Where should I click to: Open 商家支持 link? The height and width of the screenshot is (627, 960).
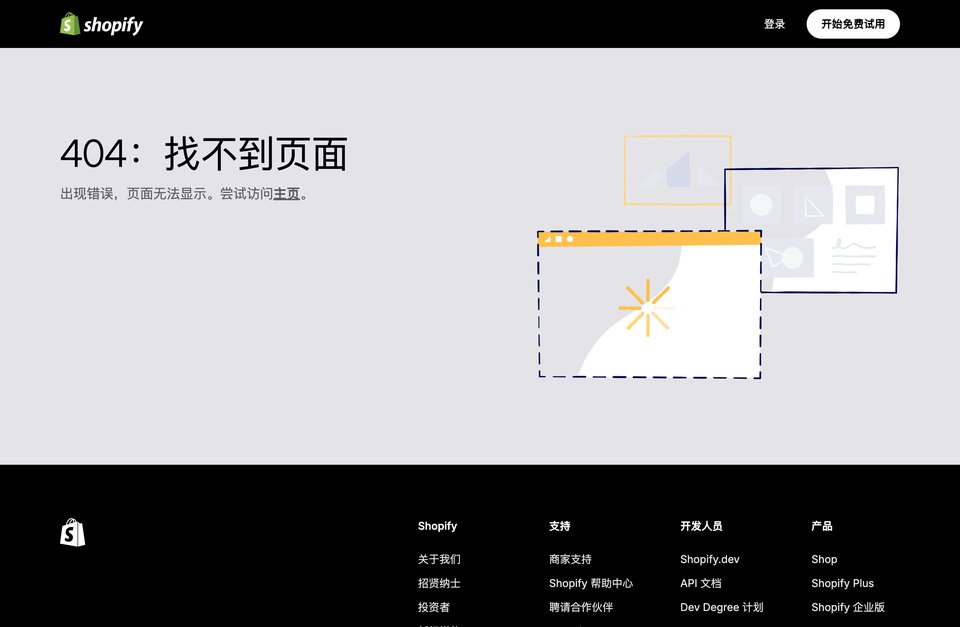[x=570, y=559]
